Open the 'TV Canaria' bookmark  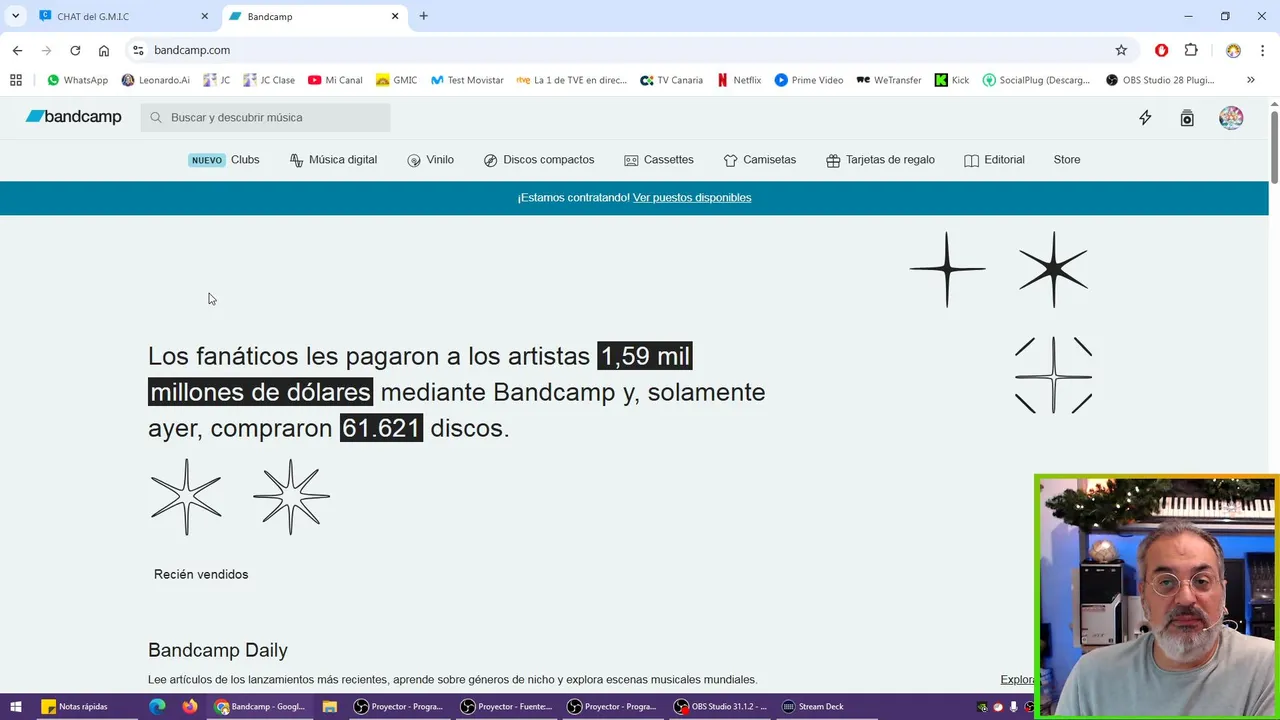(x=671, y=80)
